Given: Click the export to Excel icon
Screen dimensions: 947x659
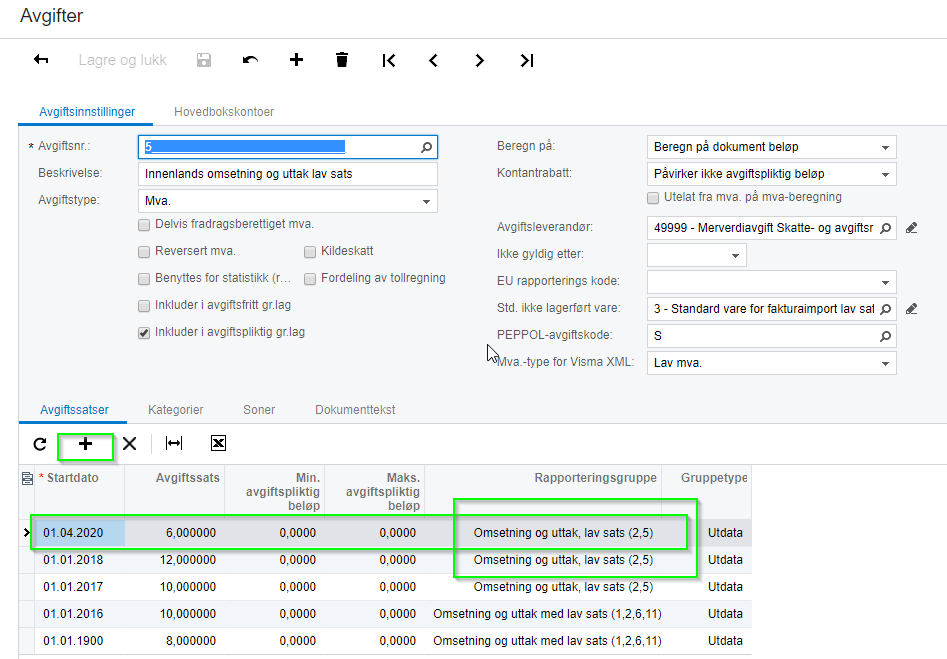Looking at the screenshot, I should click(219, 443).
